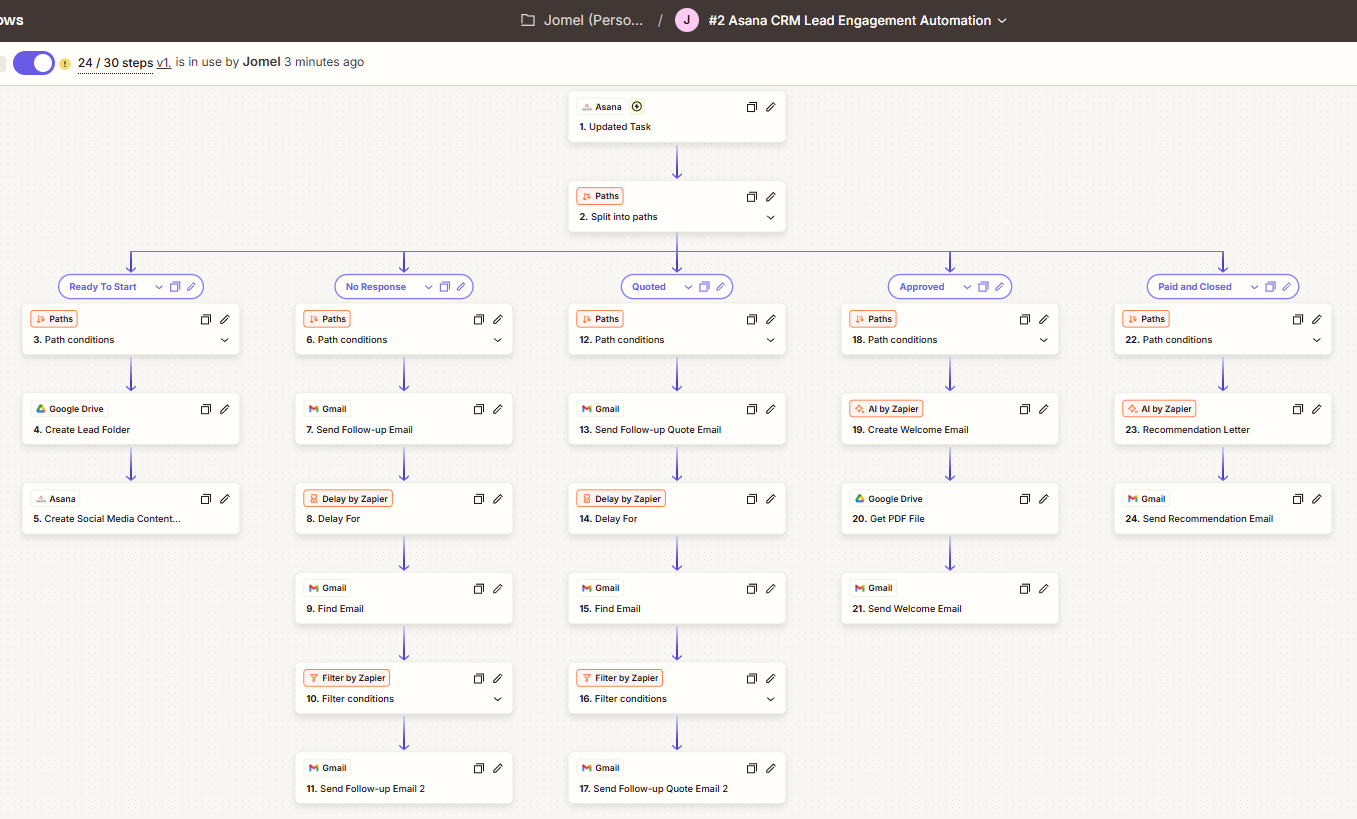The height and width of the screenshot is (819, 1357).
Task: Duplicate the Quoted path
Action: (704, 287)
